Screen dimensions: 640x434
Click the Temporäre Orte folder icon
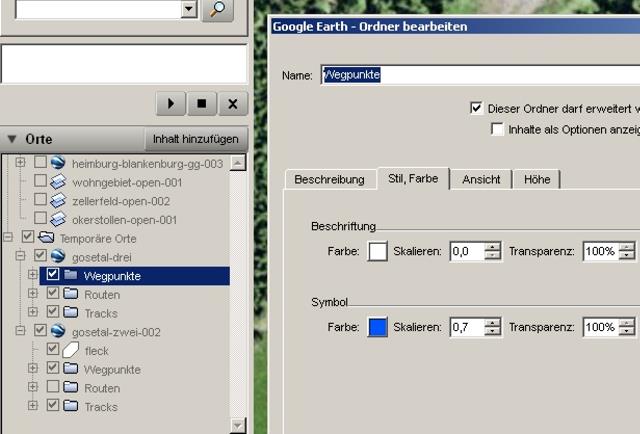(46, 237)
